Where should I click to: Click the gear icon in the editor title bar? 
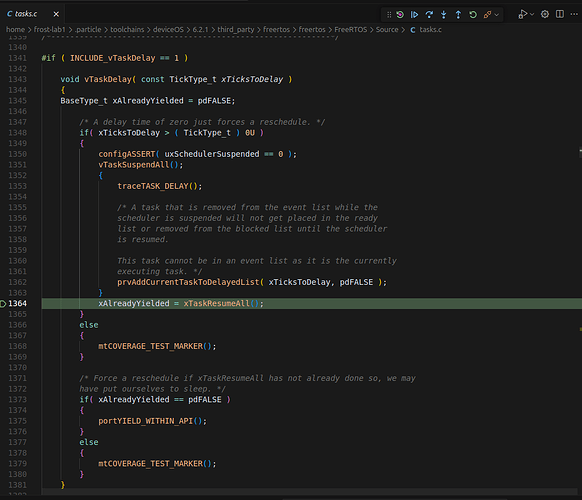coord(545,14)
